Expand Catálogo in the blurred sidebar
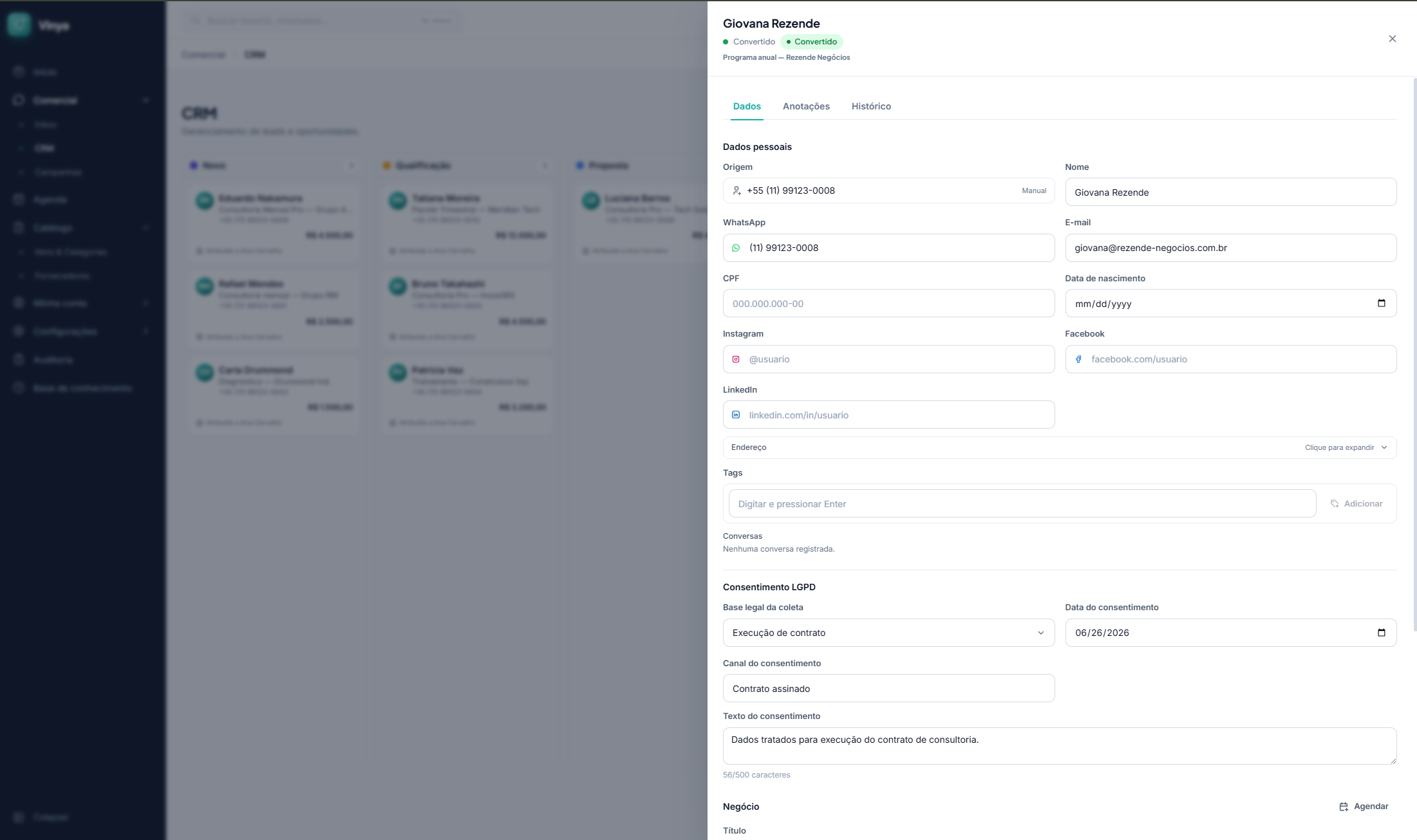 pyautogui.click(x=82, y=228)
